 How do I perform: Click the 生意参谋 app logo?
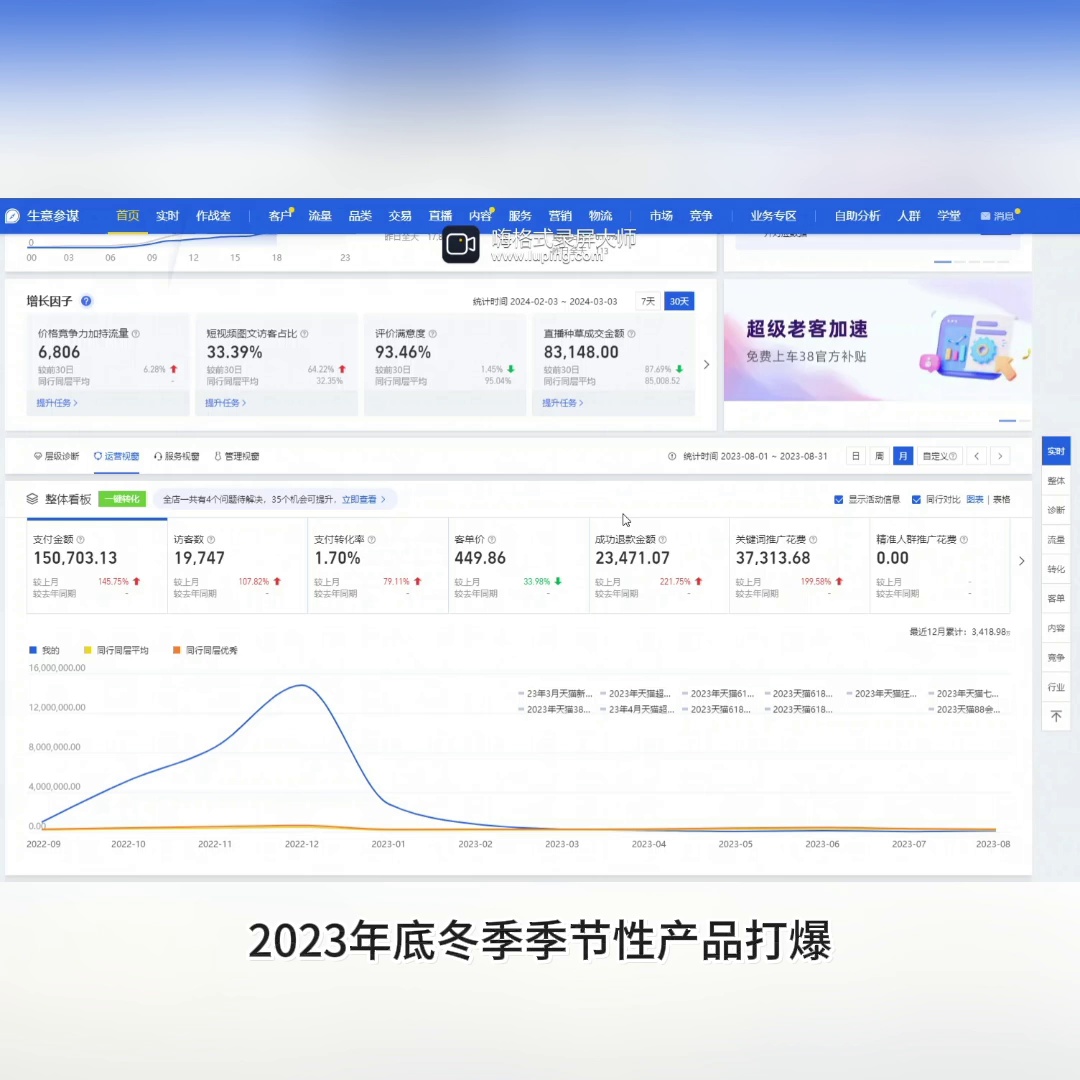coord(14,215)
